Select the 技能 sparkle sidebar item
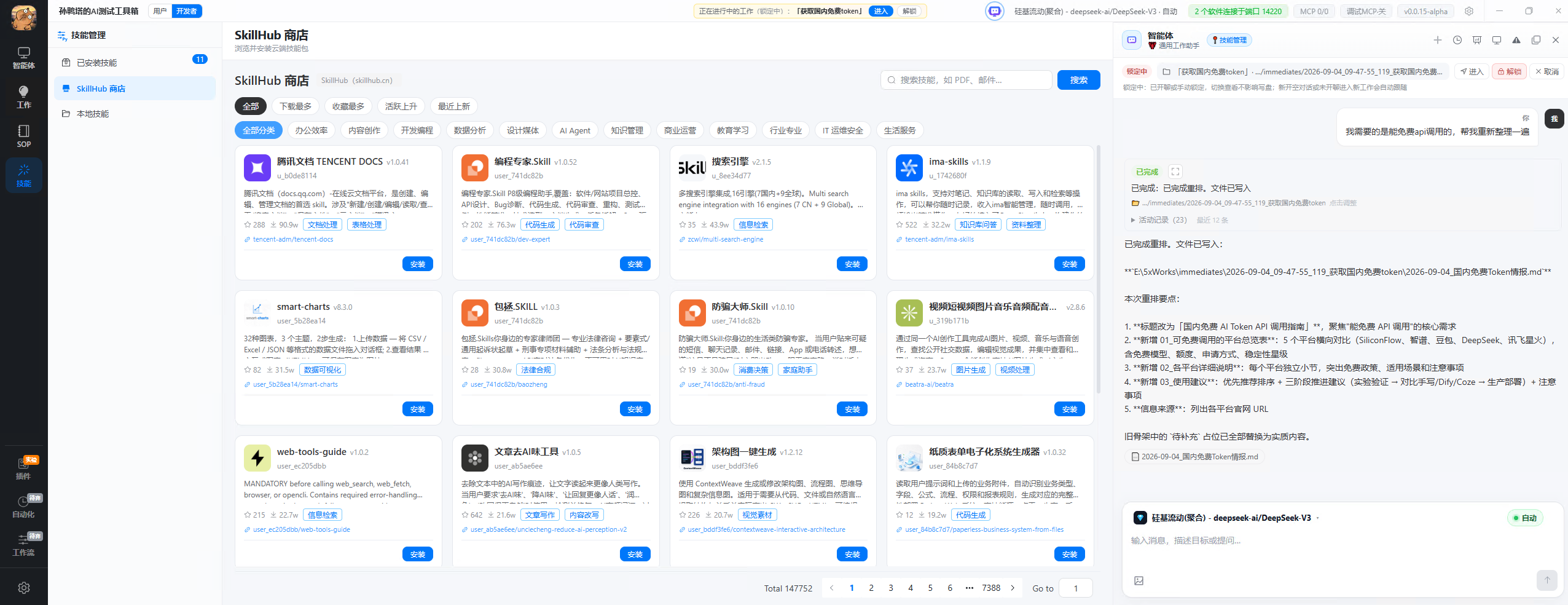 [x=23, y=176]
